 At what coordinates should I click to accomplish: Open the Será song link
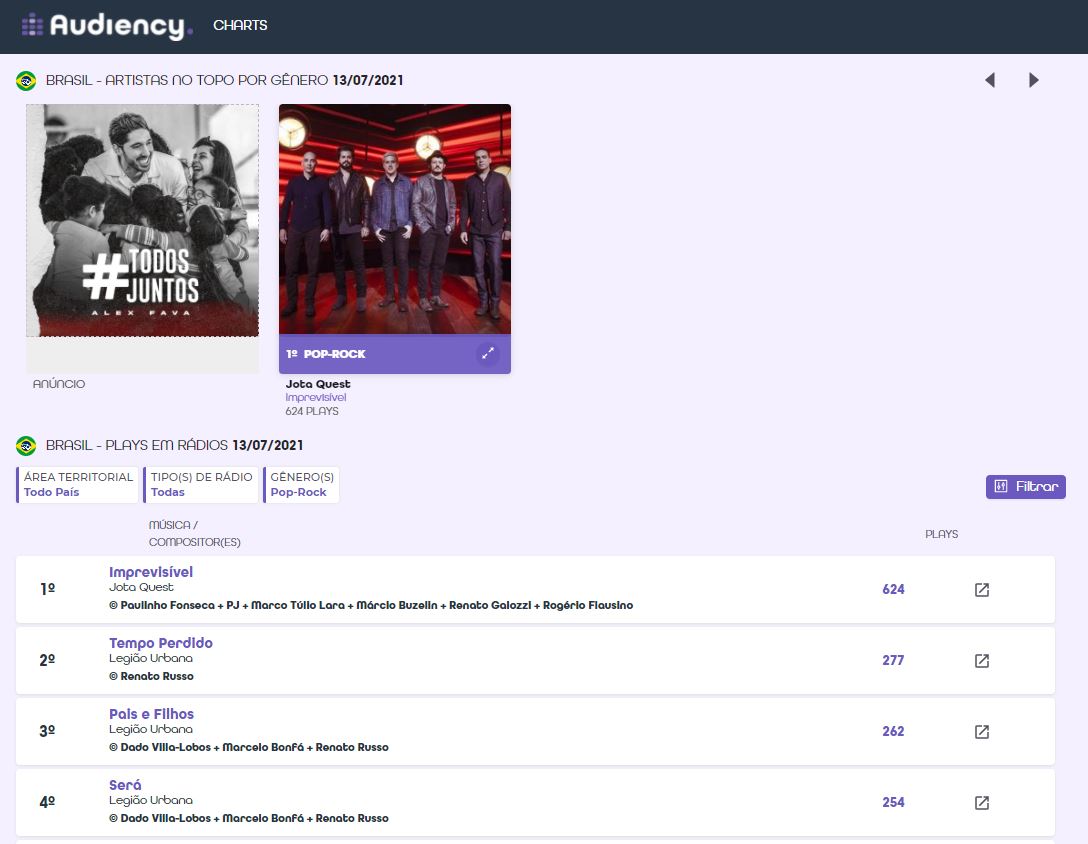[x=125, y=784]
